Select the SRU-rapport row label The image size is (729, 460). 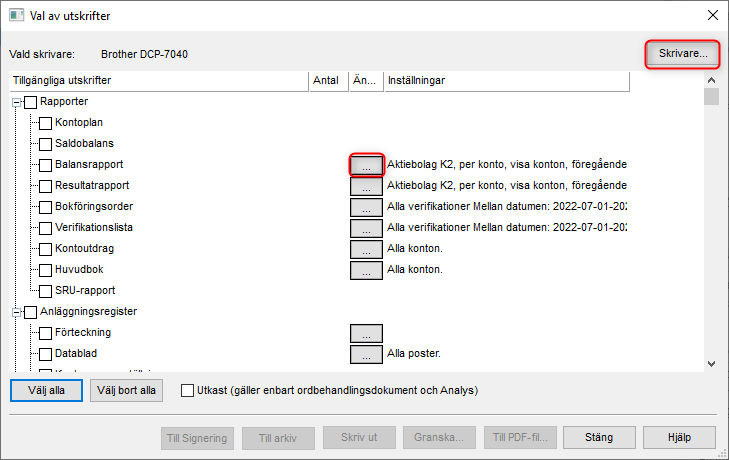85,291
